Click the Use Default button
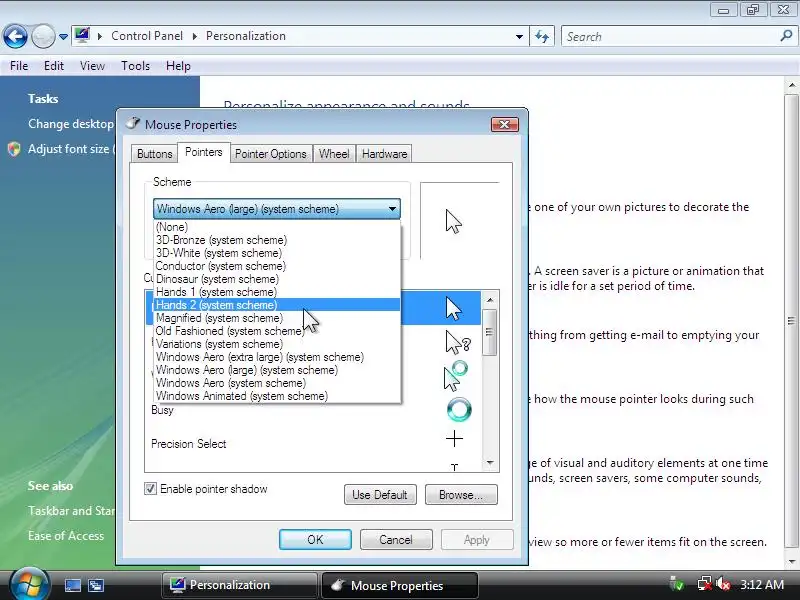This screenshot has width=800, height=600. click(x=380, y=494)
